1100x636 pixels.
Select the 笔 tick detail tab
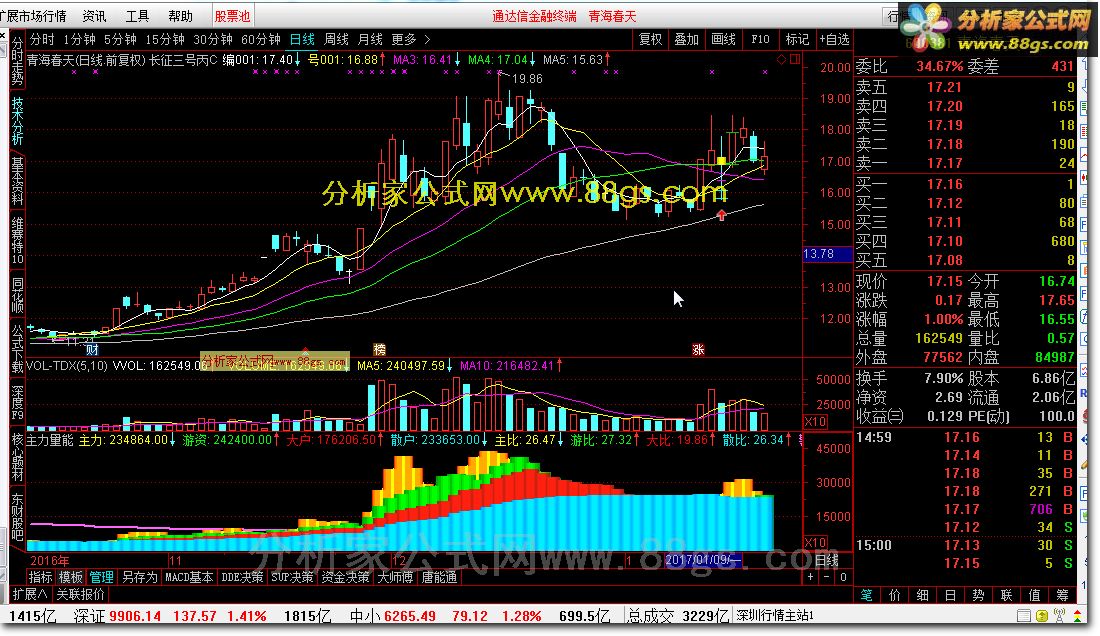(x=866, y=595)
